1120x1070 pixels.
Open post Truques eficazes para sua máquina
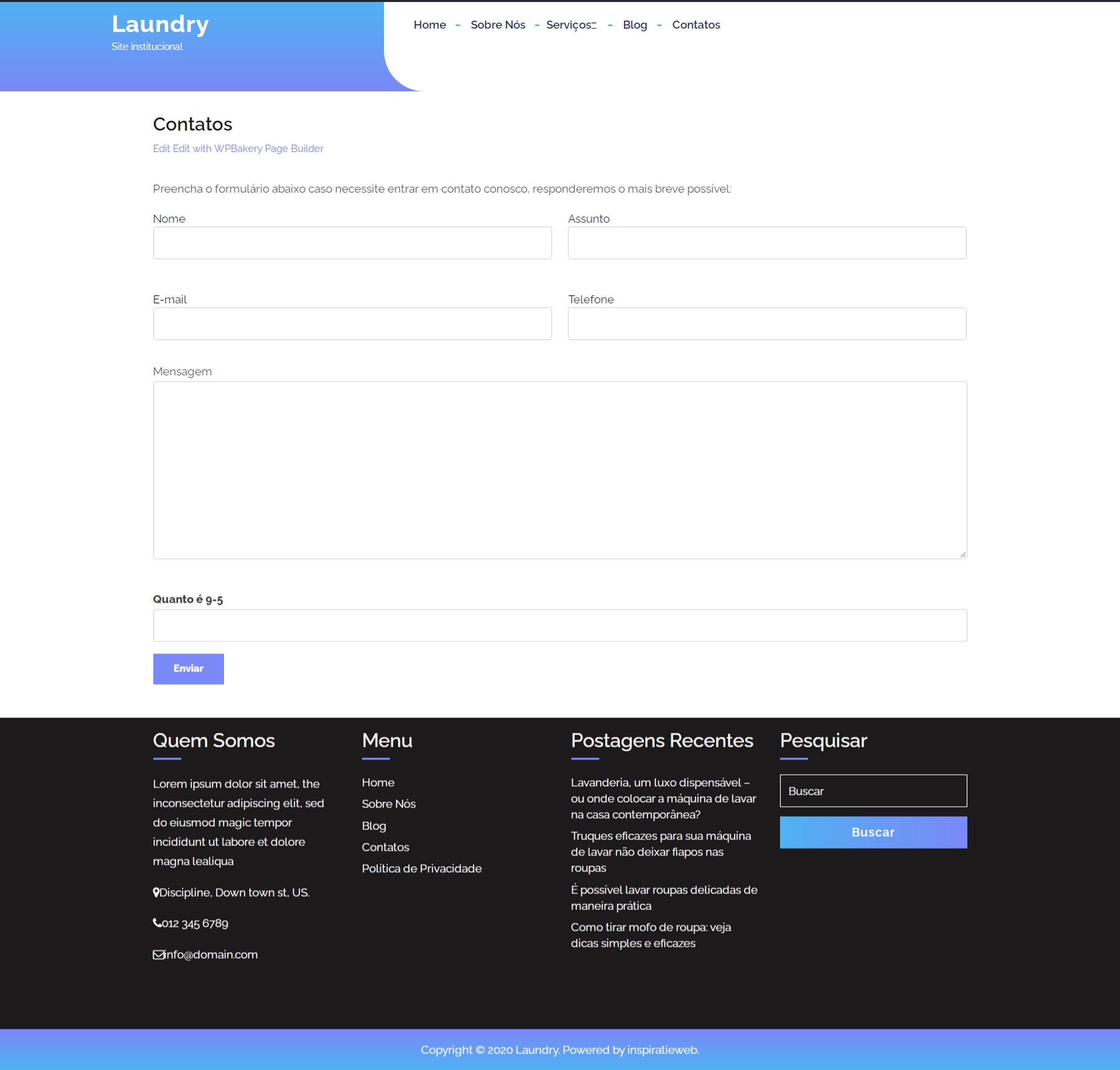pos(660,852)
